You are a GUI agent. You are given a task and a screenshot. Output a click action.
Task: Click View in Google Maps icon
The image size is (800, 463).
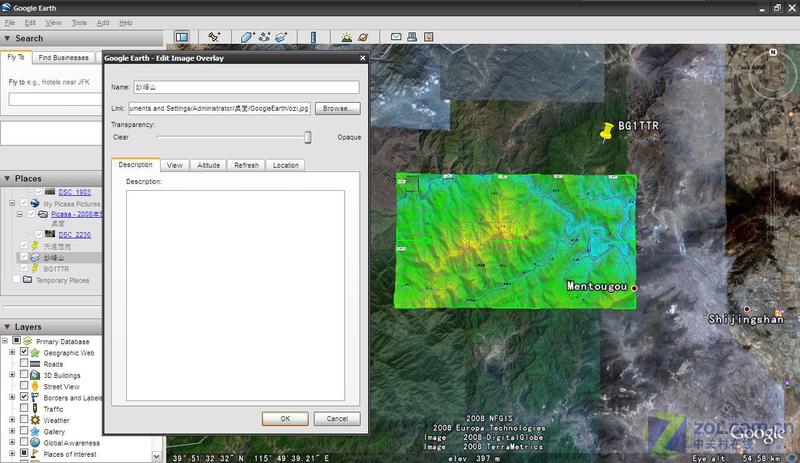point(429,37)
